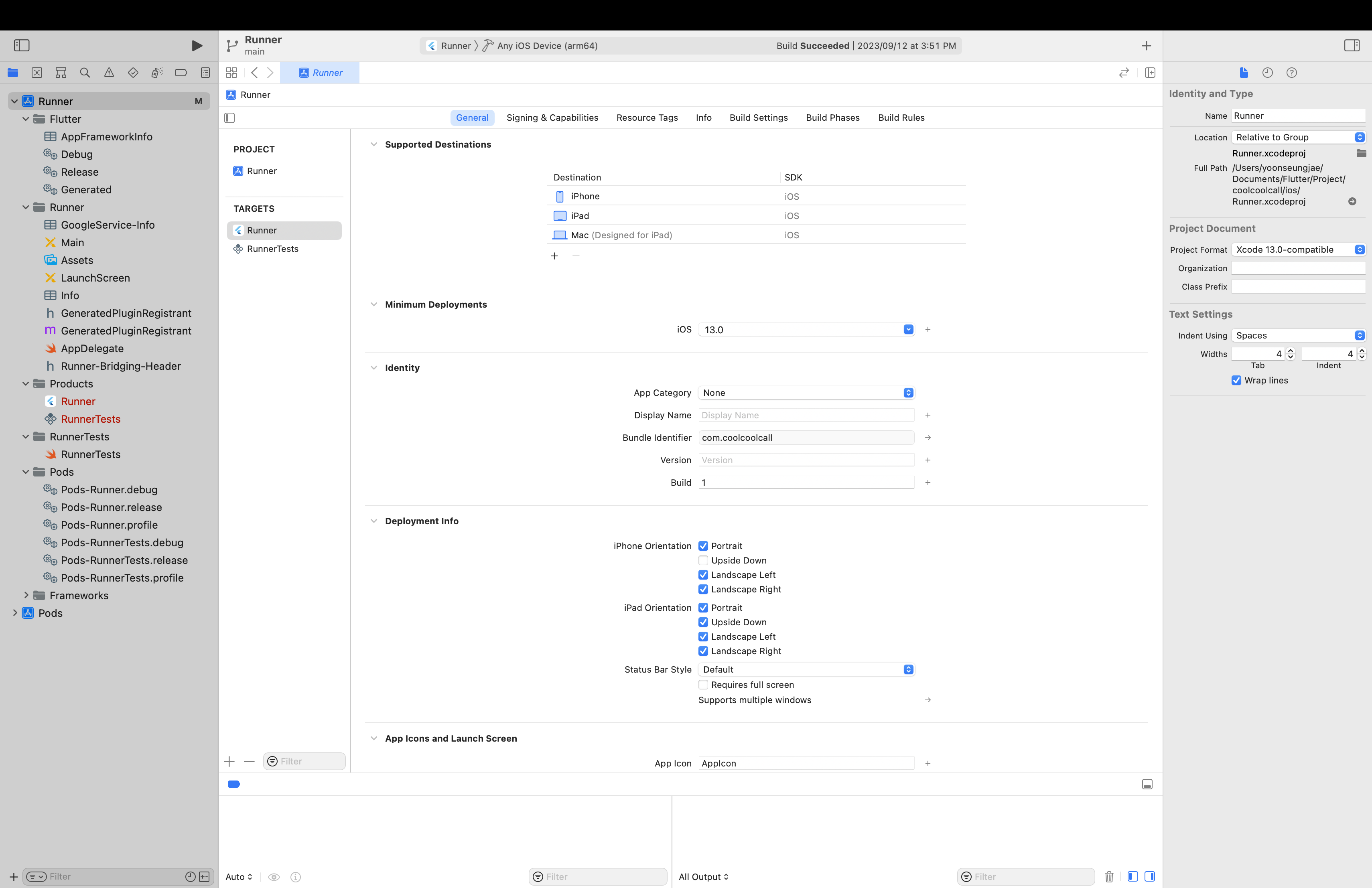This screenshot has height=888, width=1372.
Task: Hide the debug area
Action: (x=1147, y=784)
